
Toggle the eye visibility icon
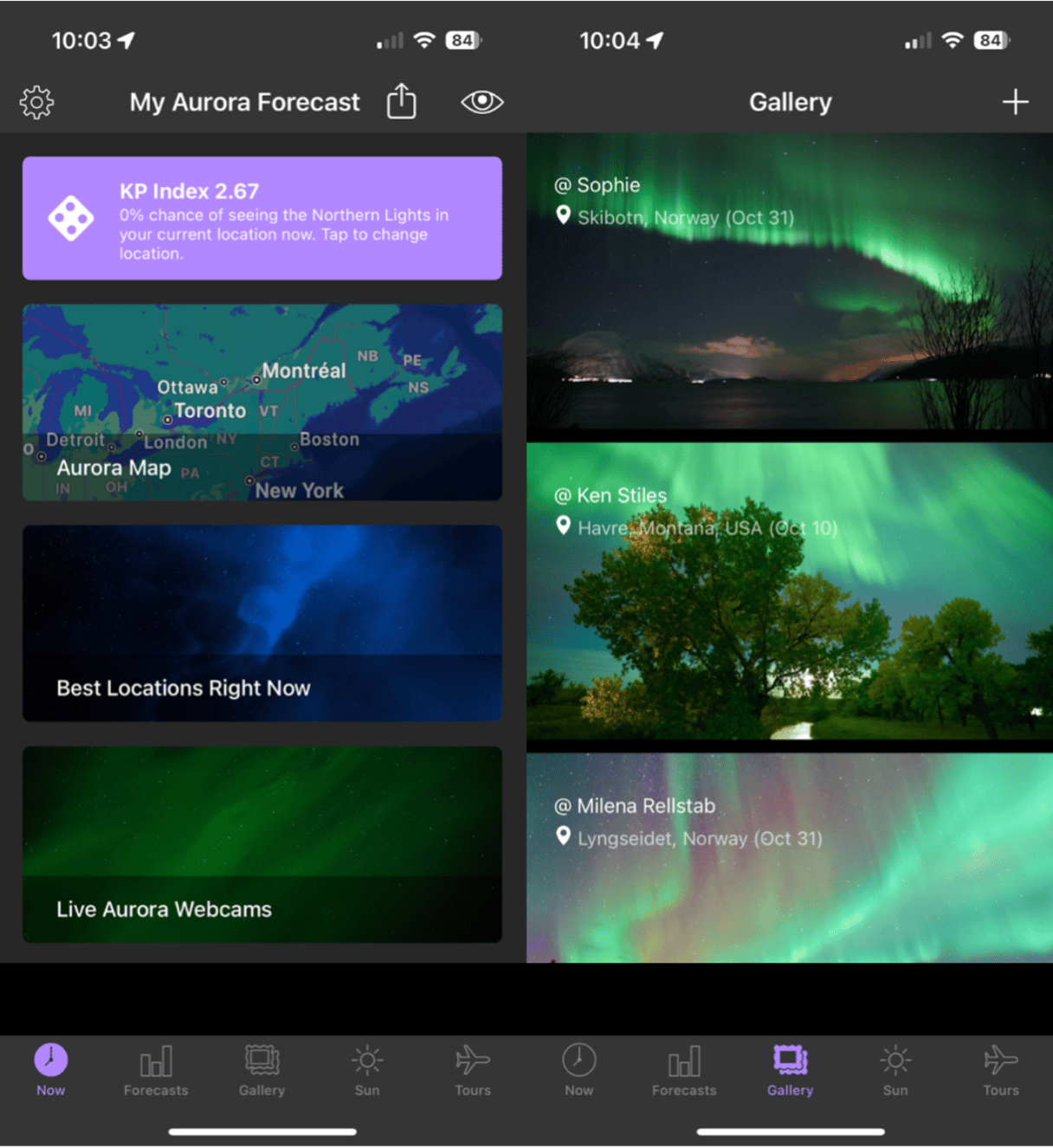(481, 102)
